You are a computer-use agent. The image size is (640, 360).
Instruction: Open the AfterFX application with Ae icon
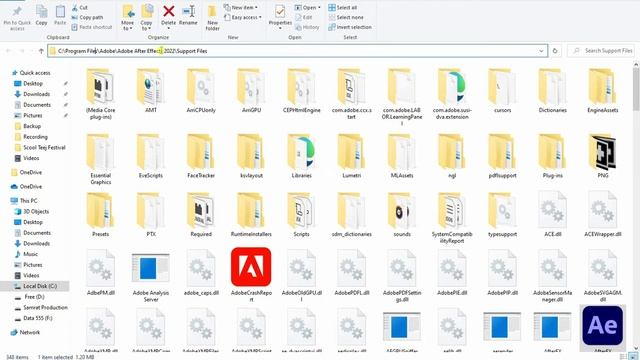click(x=602, y=328)
